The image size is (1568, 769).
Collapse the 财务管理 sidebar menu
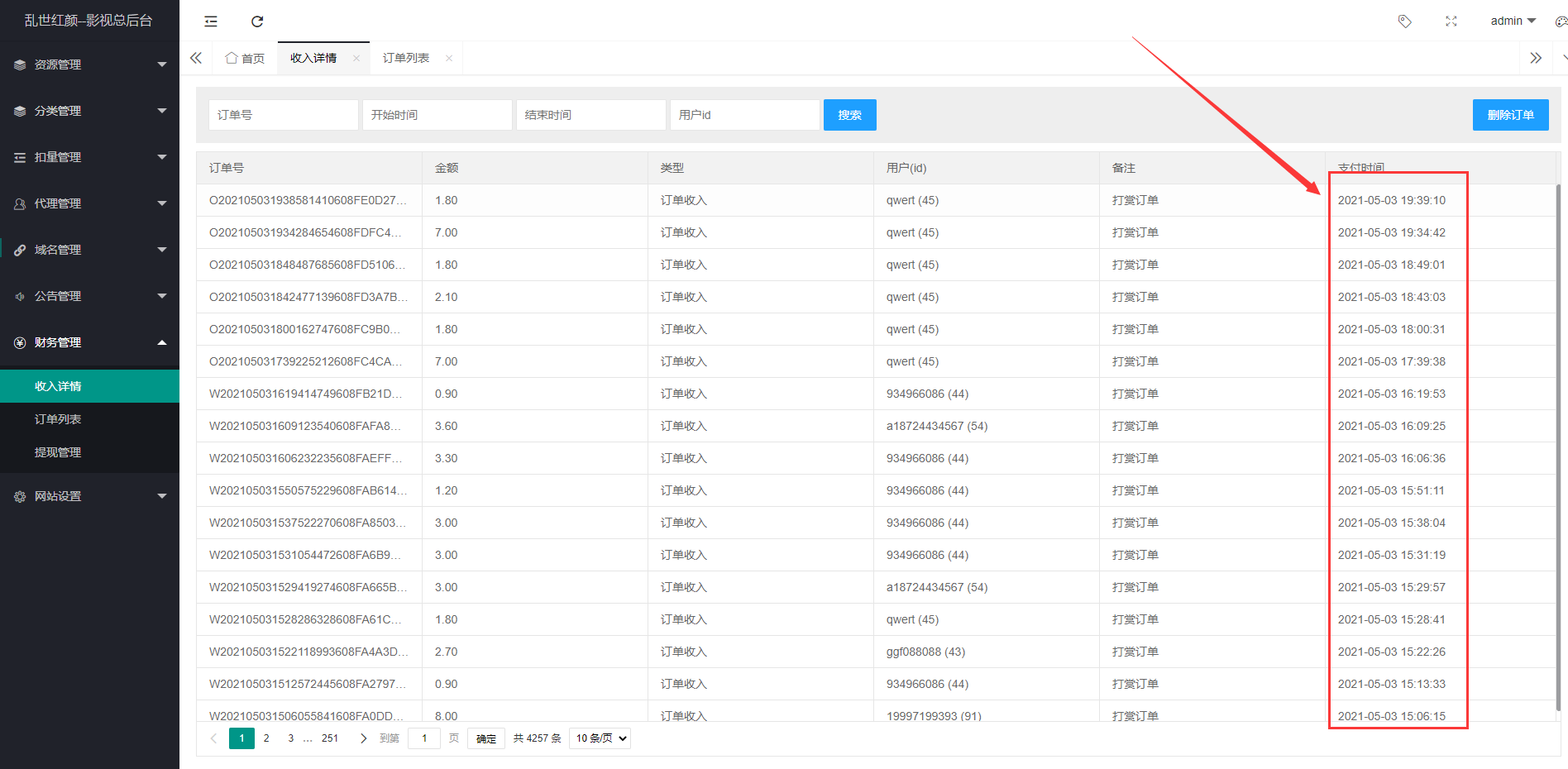89,342
